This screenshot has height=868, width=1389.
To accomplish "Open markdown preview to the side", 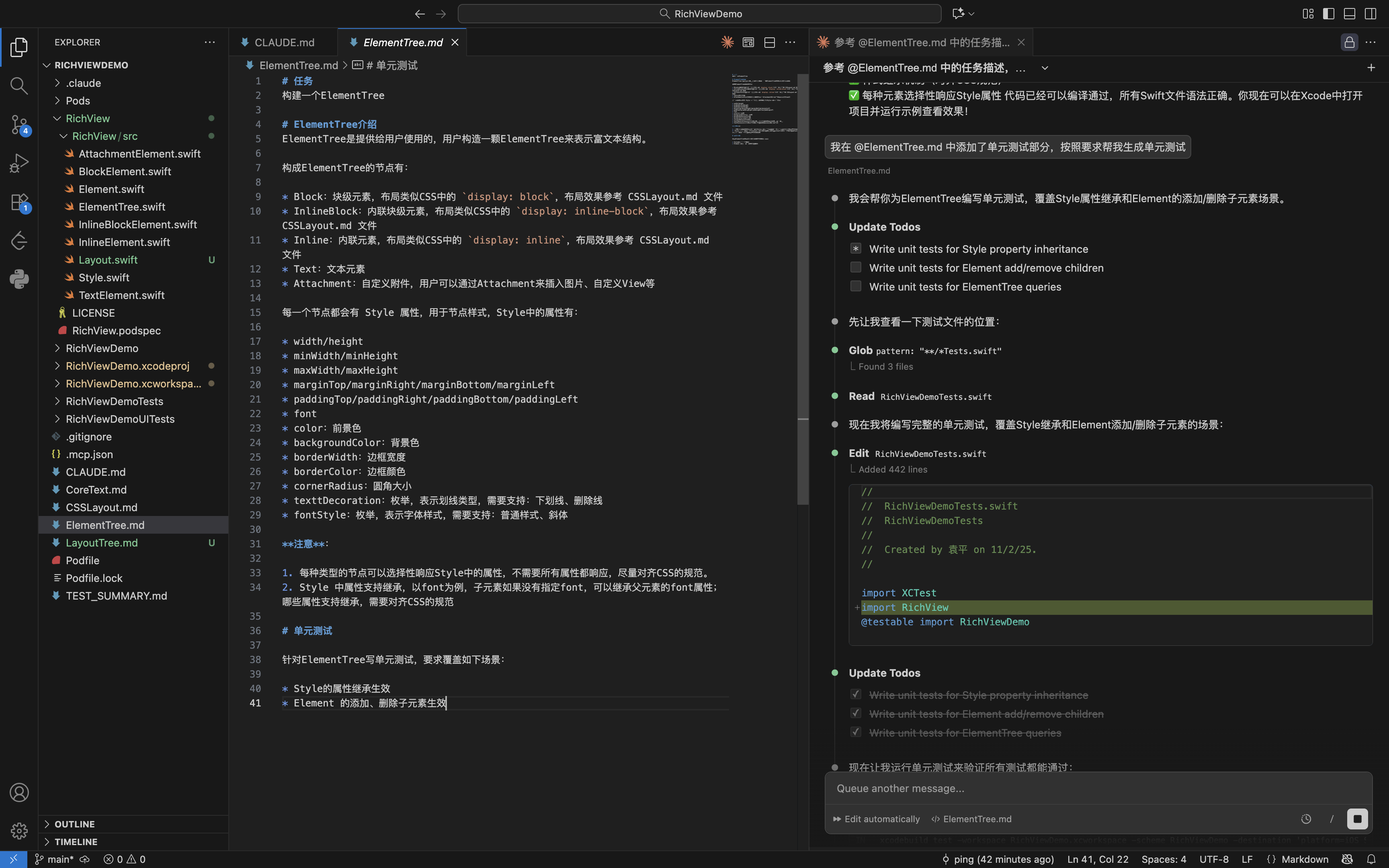I will (x=748, y=43).
